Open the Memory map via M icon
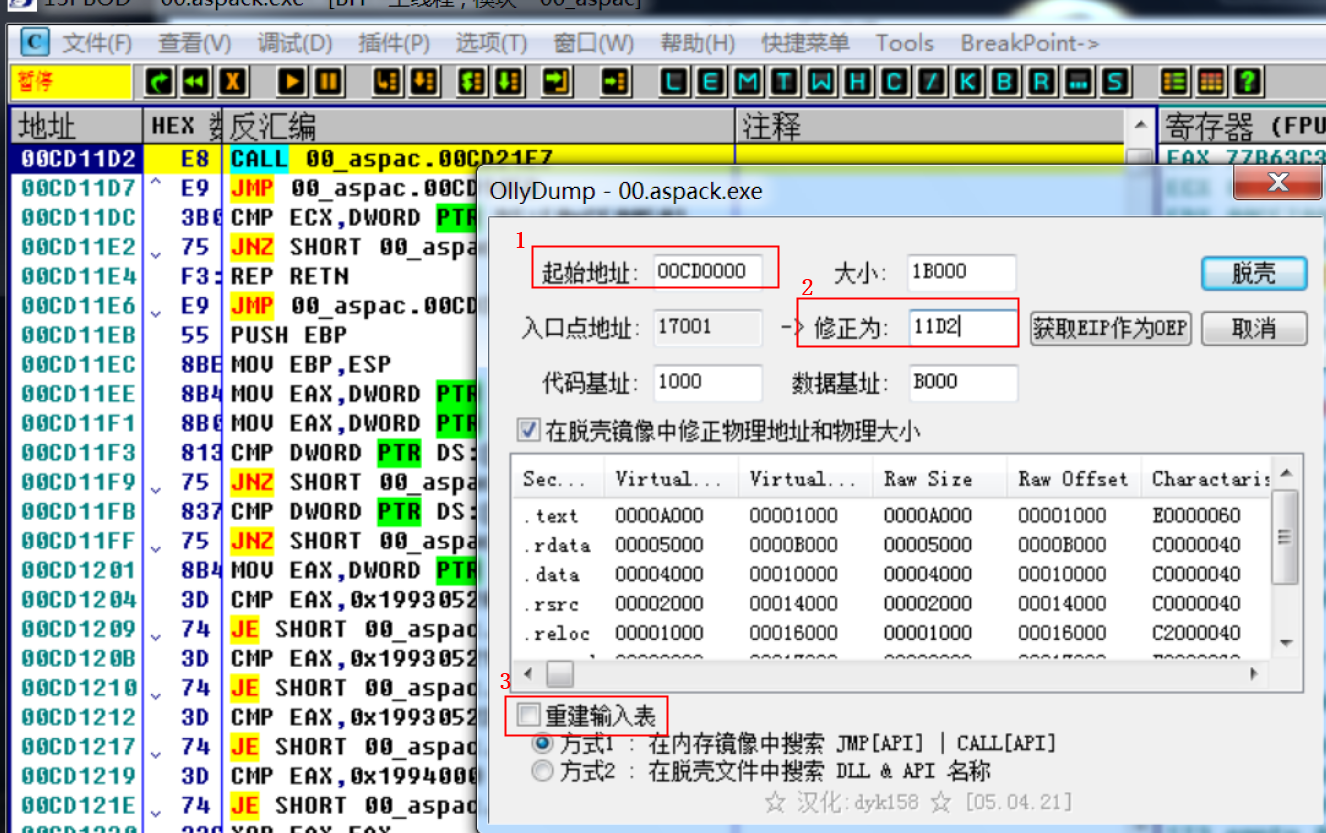The height and width of the screenshot is (833, 1326). (747, 81)
